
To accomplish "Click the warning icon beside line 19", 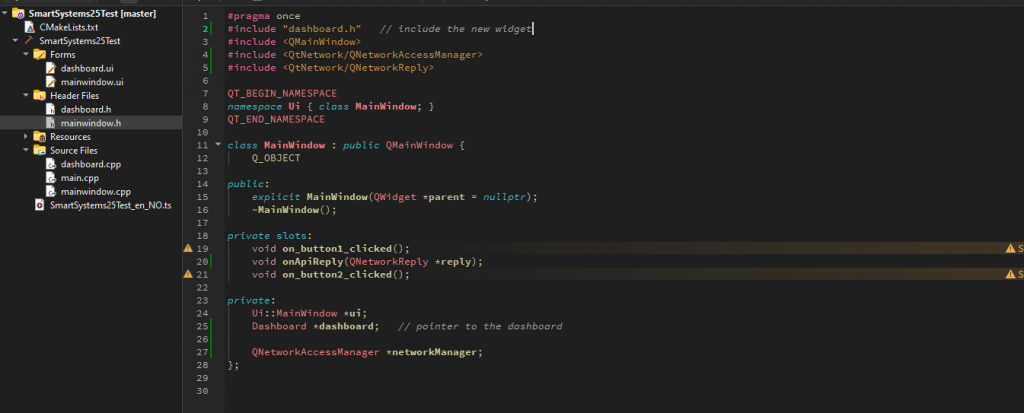I will (188, 248).
